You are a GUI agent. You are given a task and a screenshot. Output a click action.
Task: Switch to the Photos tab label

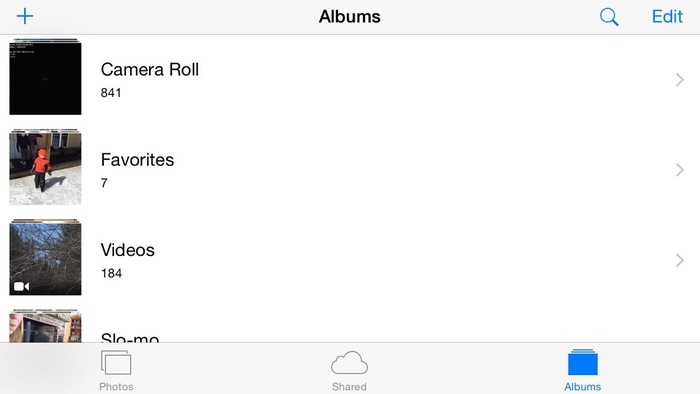click(x=116, y=386)
